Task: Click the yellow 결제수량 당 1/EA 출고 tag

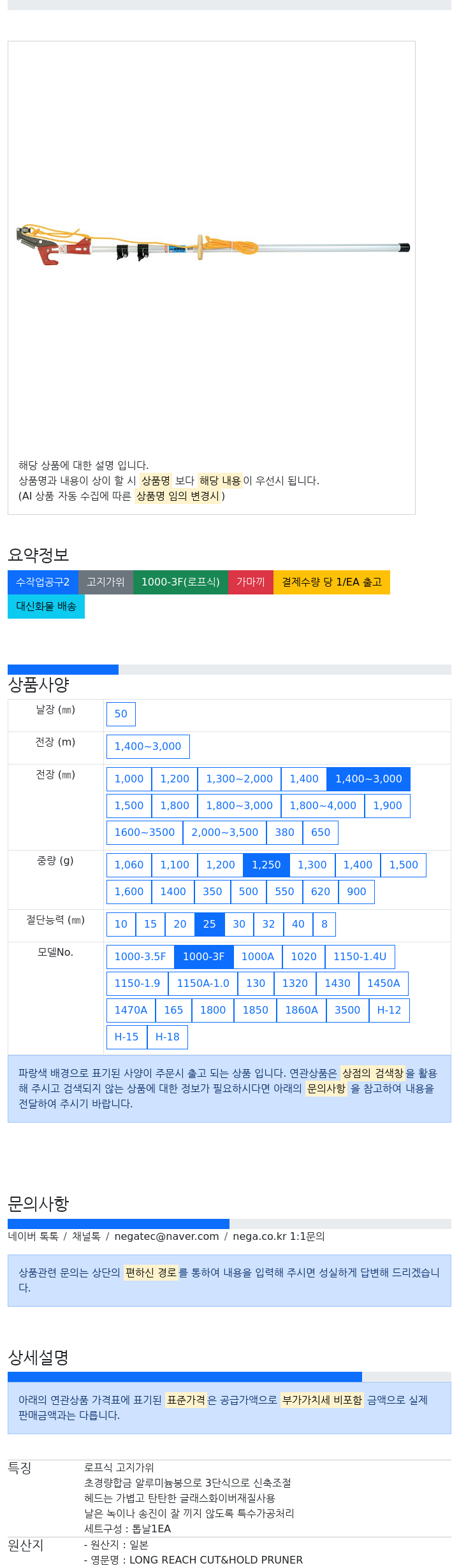Action: pos(331,582)
